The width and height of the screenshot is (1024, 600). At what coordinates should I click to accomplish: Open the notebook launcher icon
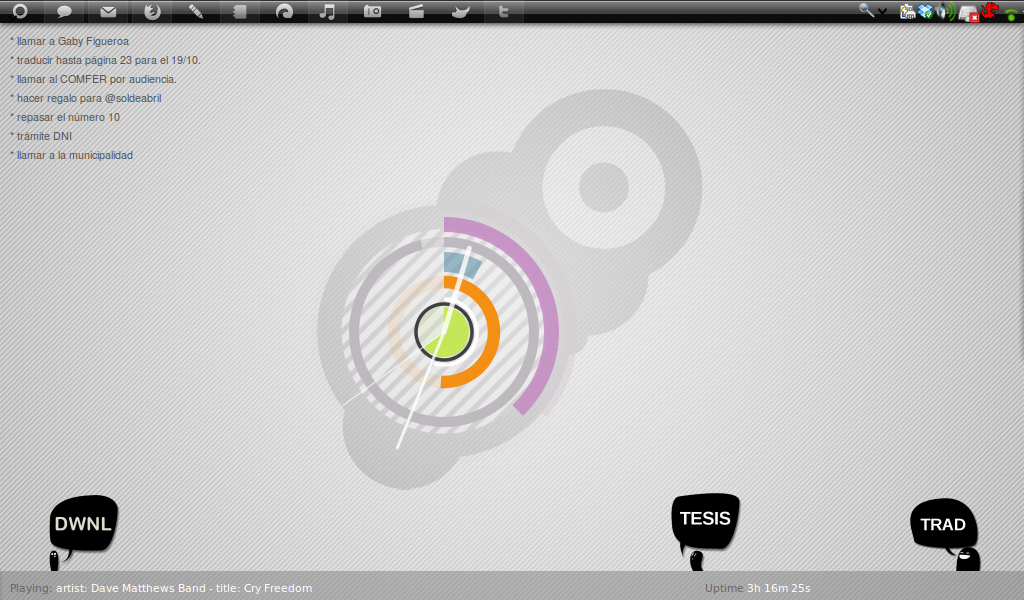point(240,12)
